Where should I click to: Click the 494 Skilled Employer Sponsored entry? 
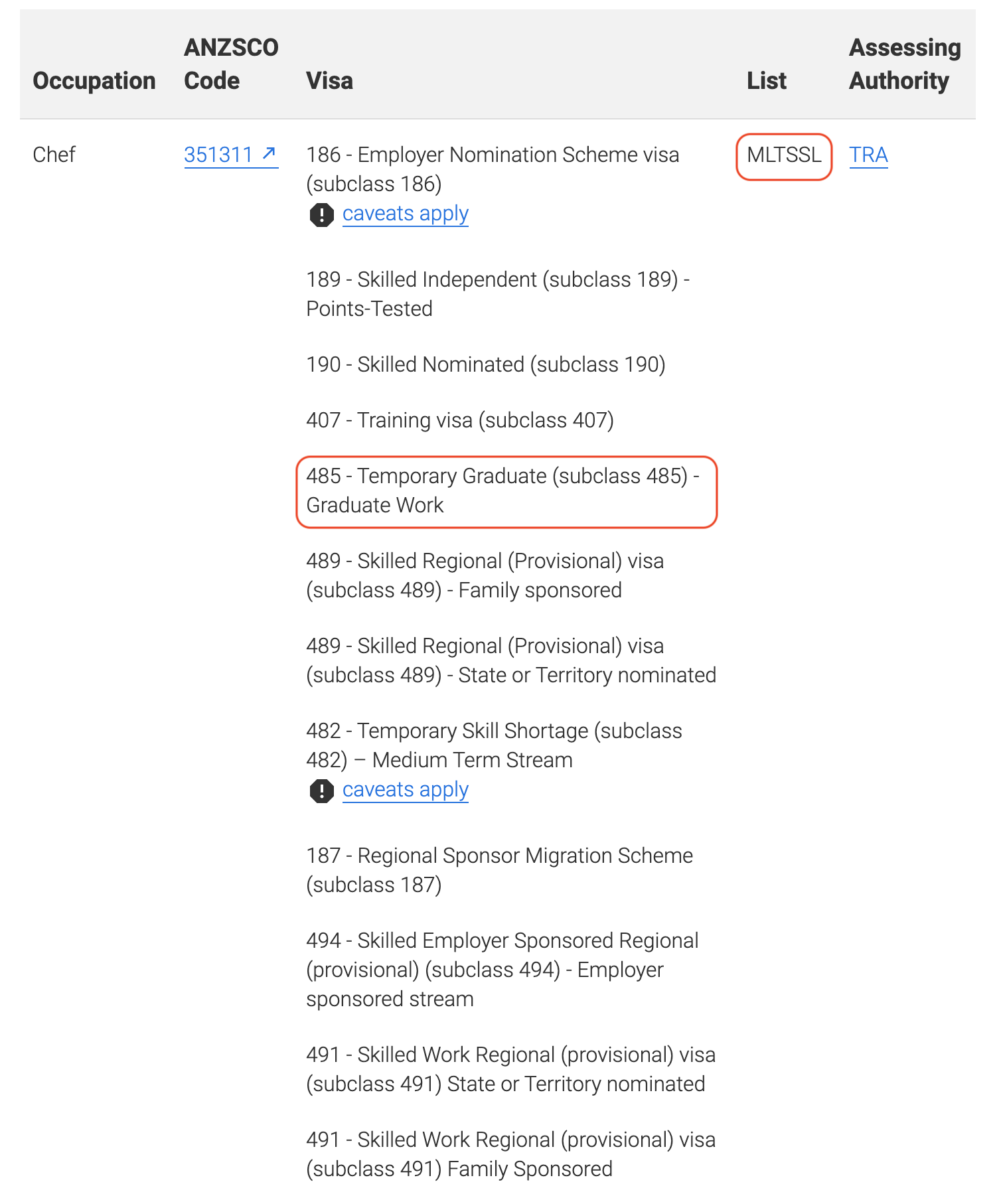click(x=502, y=970)
